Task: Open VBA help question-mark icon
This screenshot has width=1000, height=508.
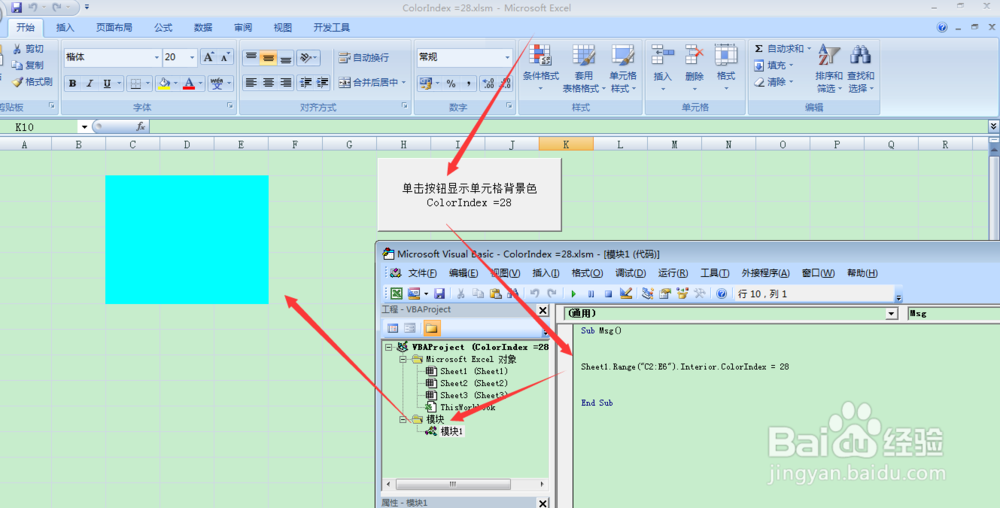Action: (721, 294)
